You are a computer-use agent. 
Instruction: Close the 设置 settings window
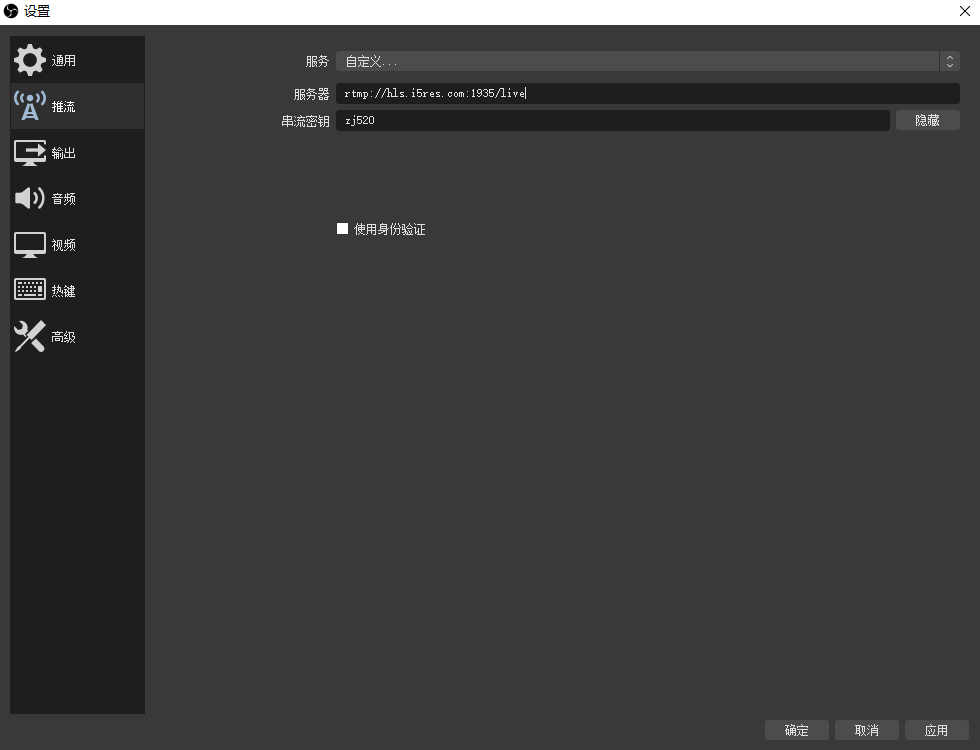click(x=964, y=11)
